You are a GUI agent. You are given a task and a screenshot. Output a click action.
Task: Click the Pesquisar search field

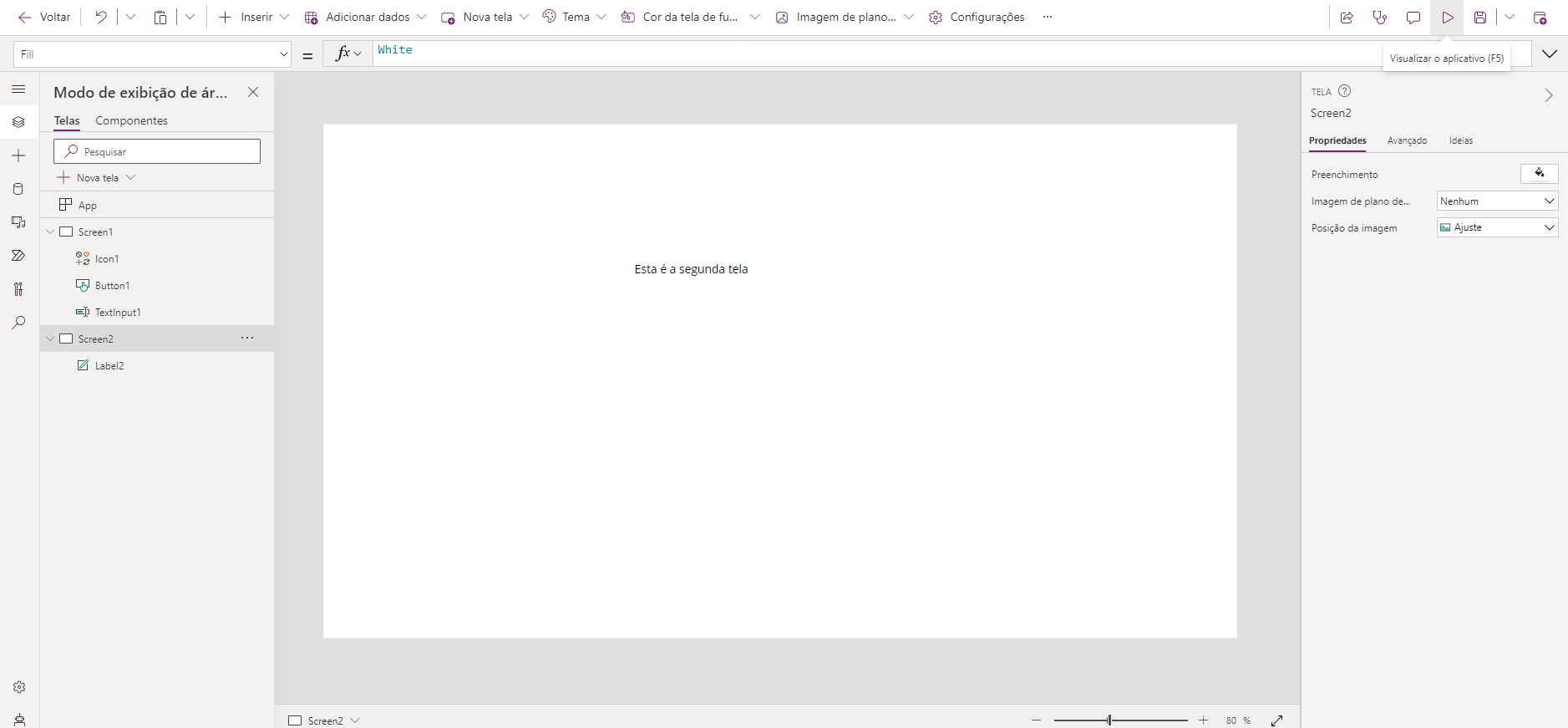click(157, 151)
